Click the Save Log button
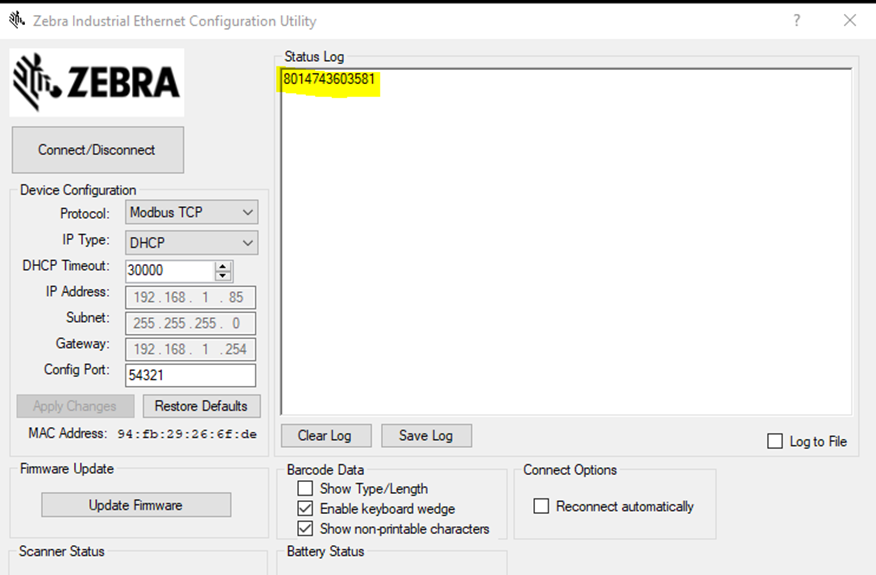 click(426, 436)
